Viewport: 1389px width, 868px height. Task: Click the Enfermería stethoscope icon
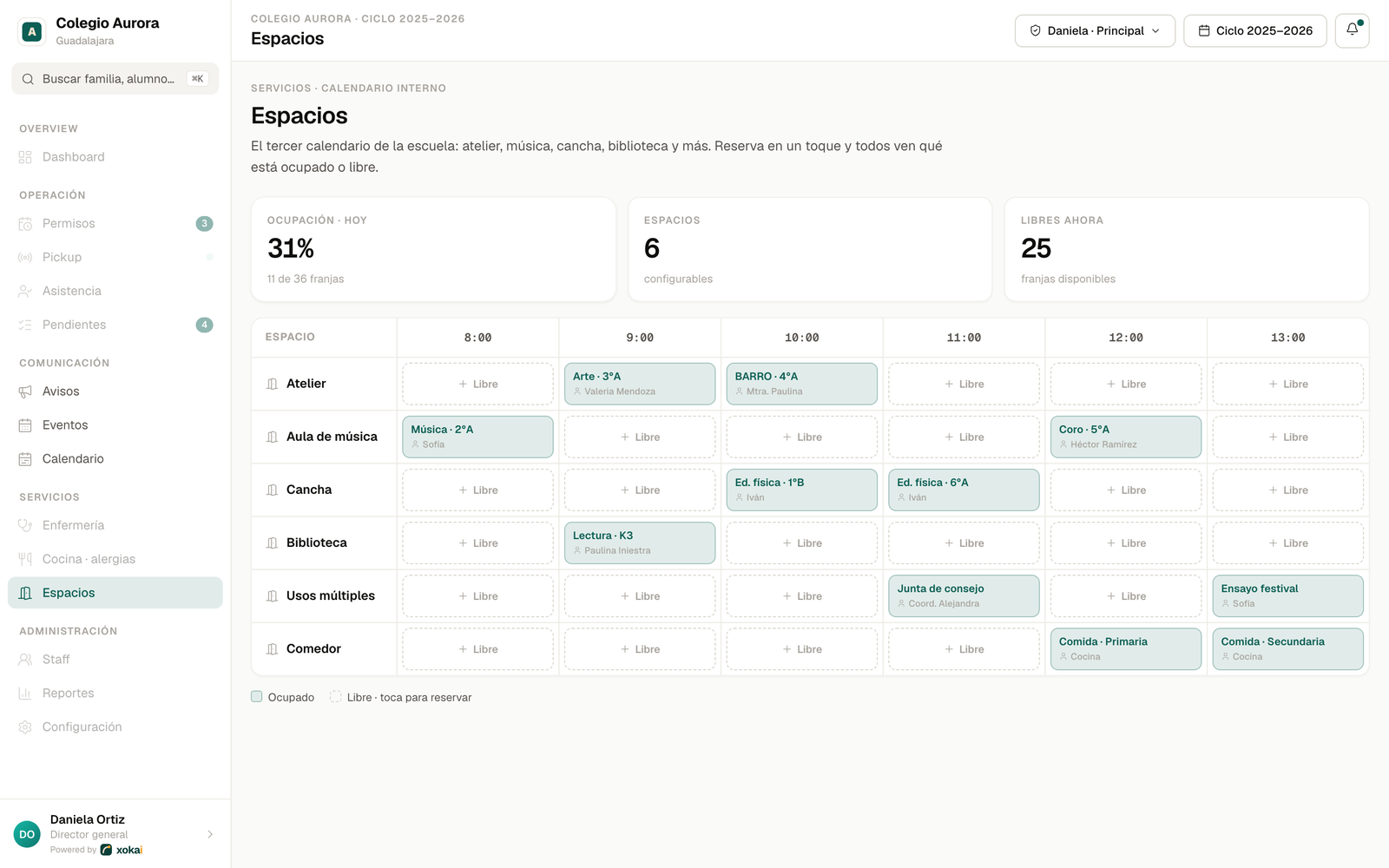click(25, 525)
